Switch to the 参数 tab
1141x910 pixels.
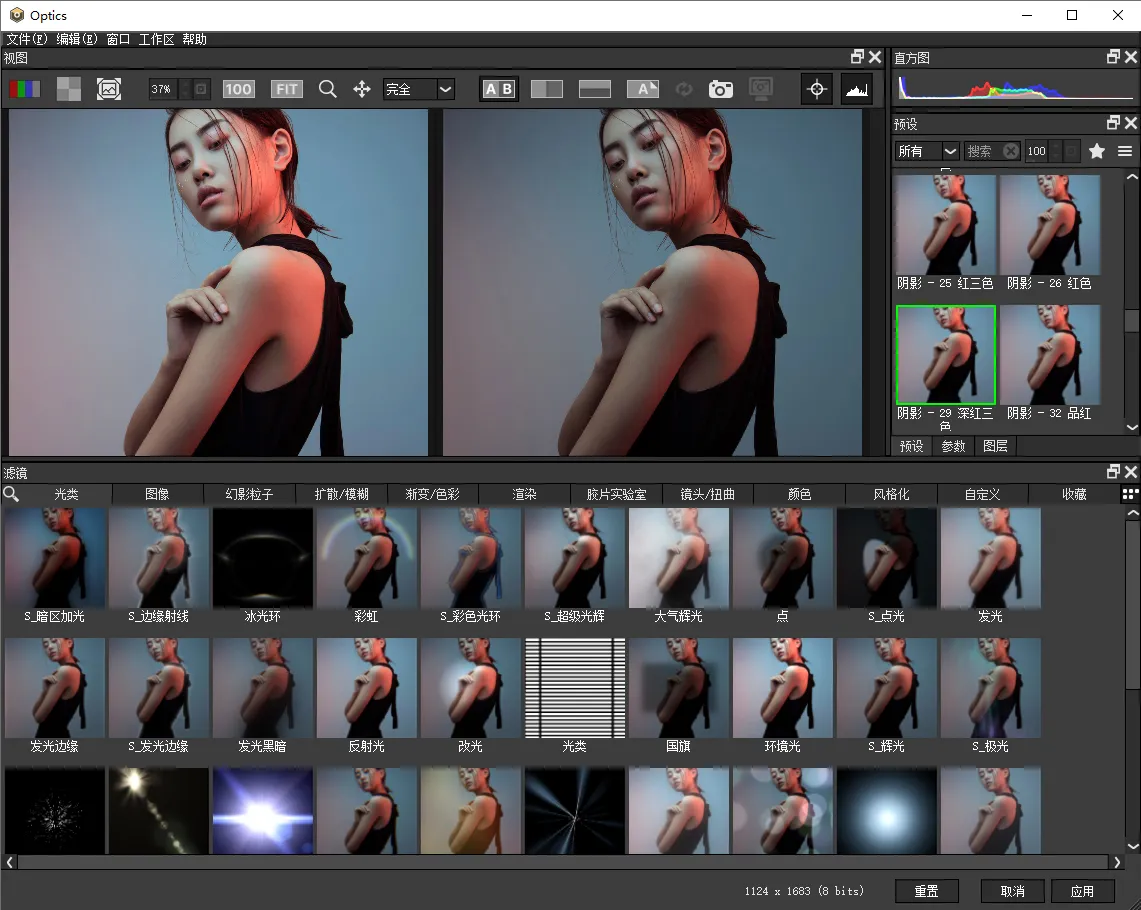953,446
